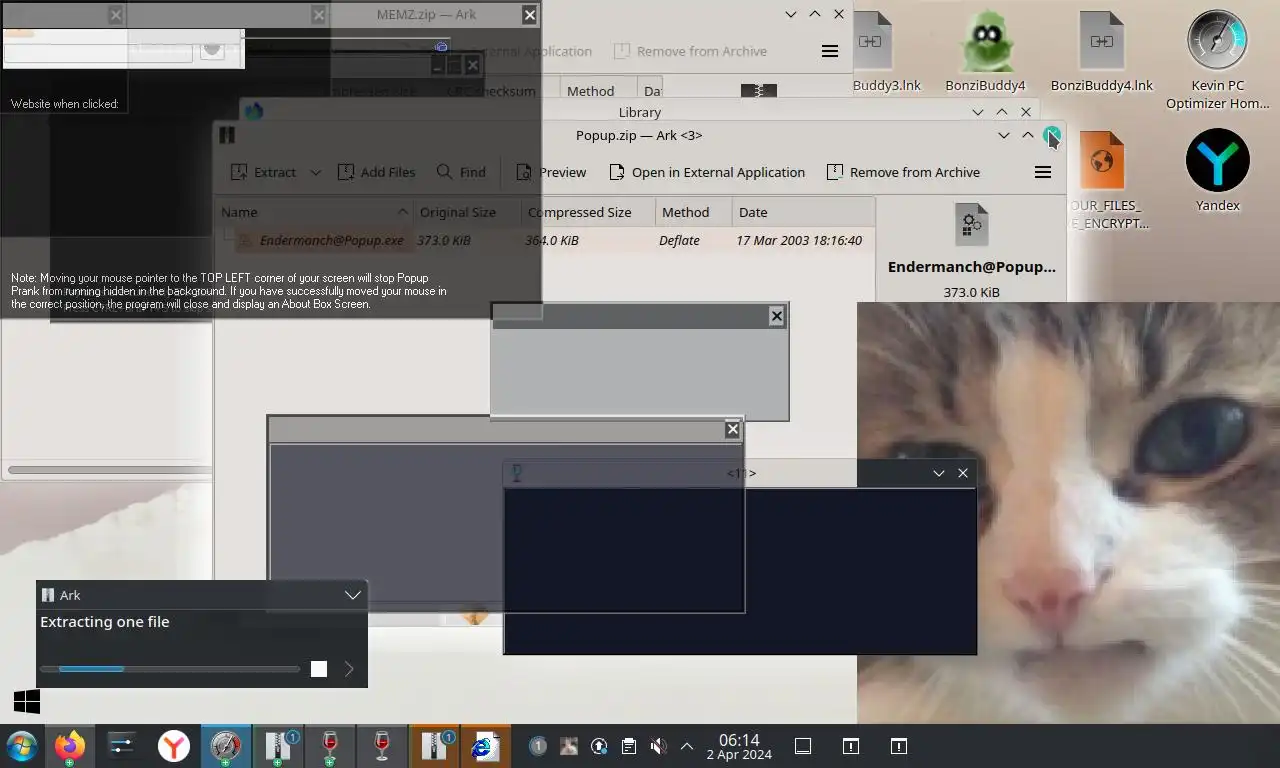Minimize the Popup.zip Ark window via down chevron
The height and width of the screenshot is (768, 1280).
point(1004,135)
